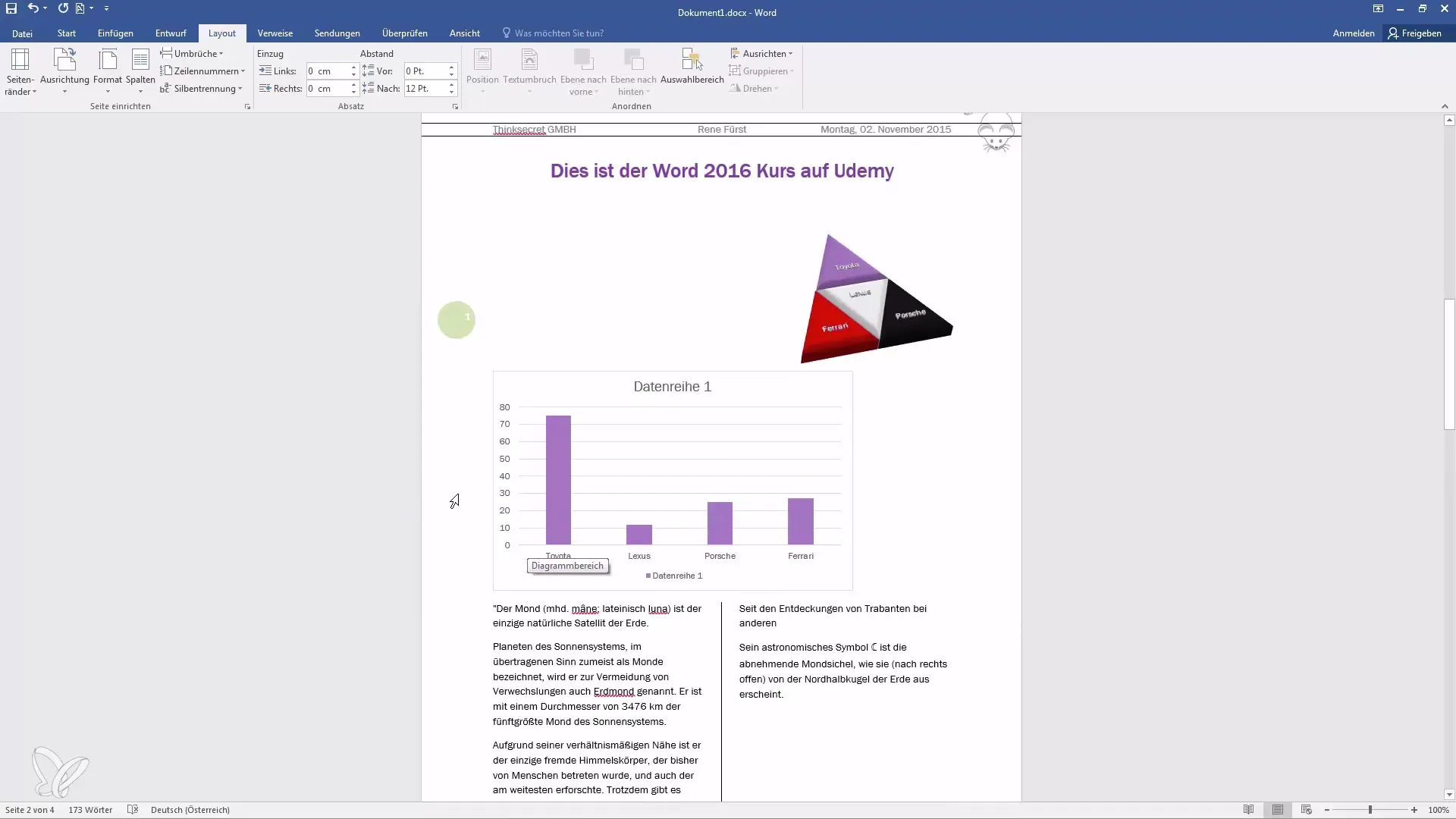Switch to the Verweise tab

pos(275,33)
